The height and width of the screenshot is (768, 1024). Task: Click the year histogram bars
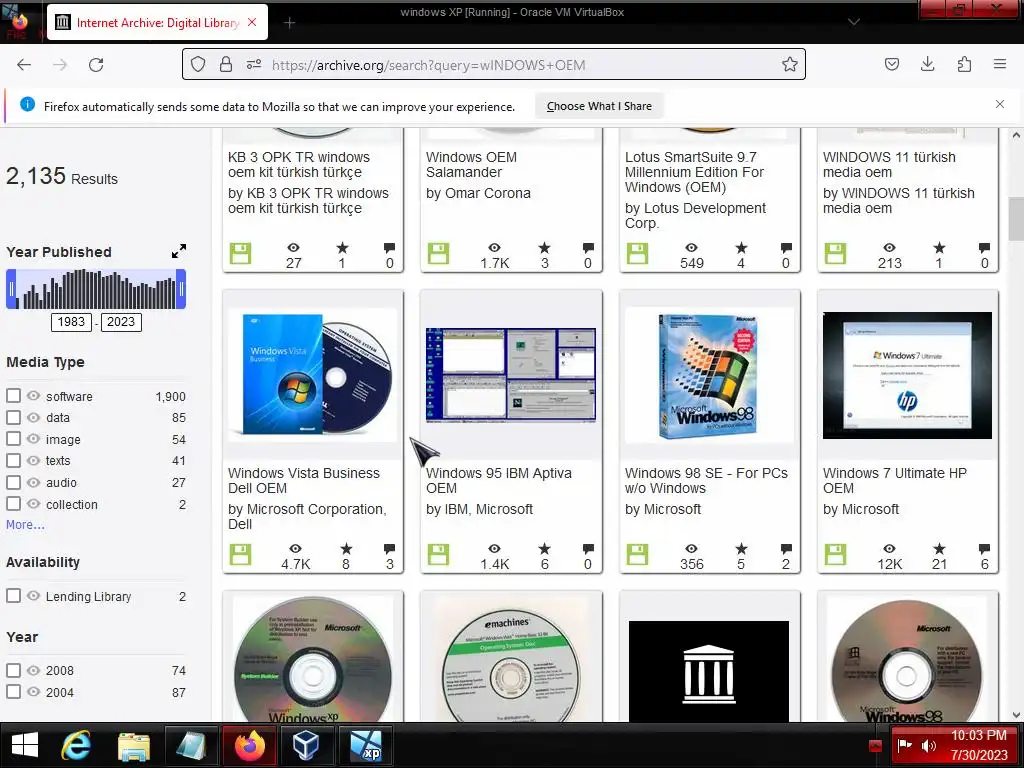(x=96, y=289)
